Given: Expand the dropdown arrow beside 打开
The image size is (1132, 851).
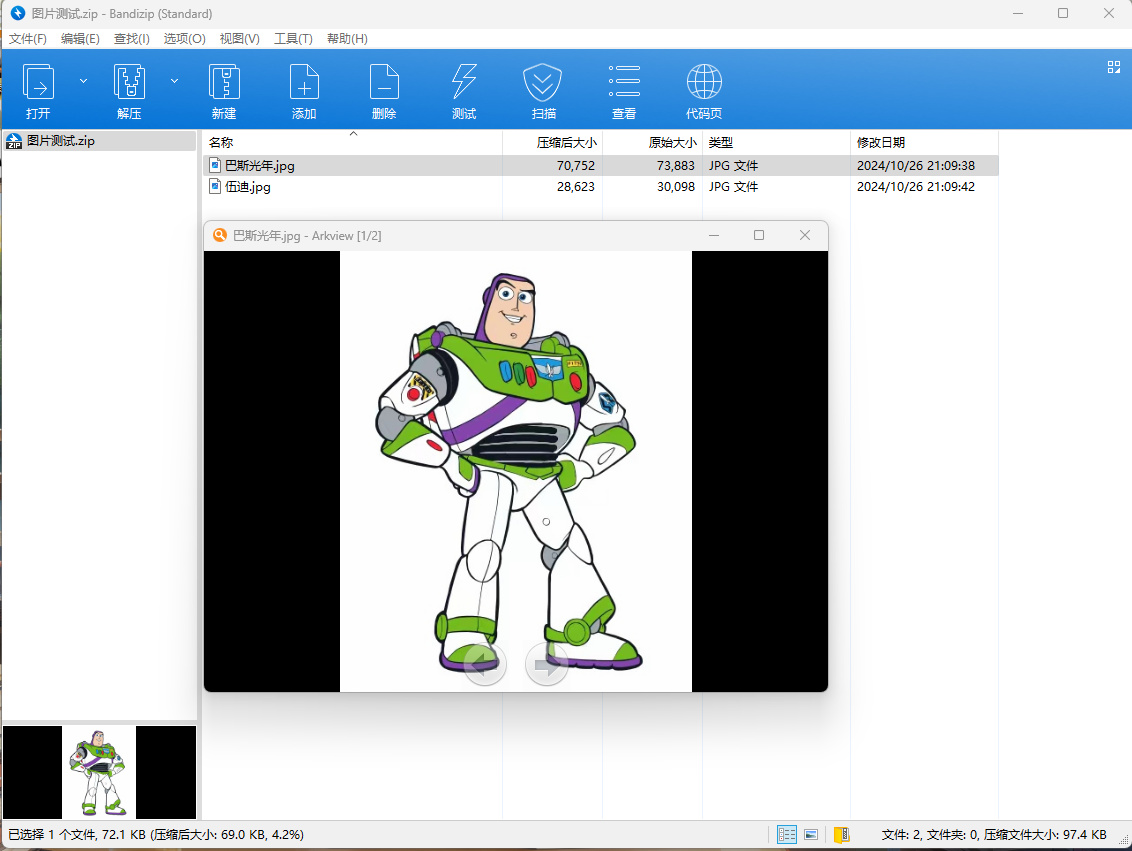Looking at the screenshot, I should (83, 81).
